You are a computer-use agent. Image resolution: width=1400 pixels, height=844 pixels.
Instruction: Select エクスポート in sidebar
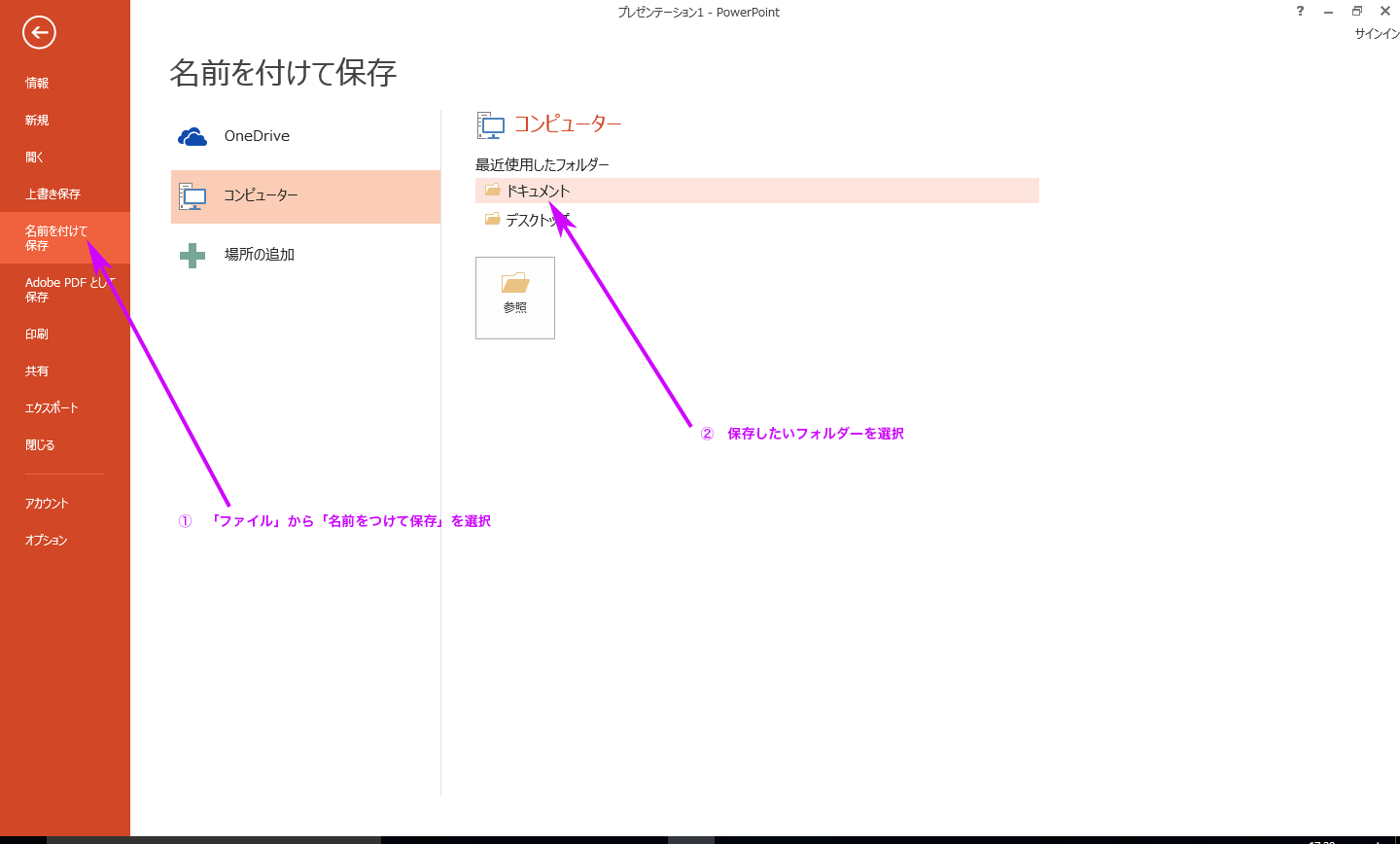coord(52,407)
